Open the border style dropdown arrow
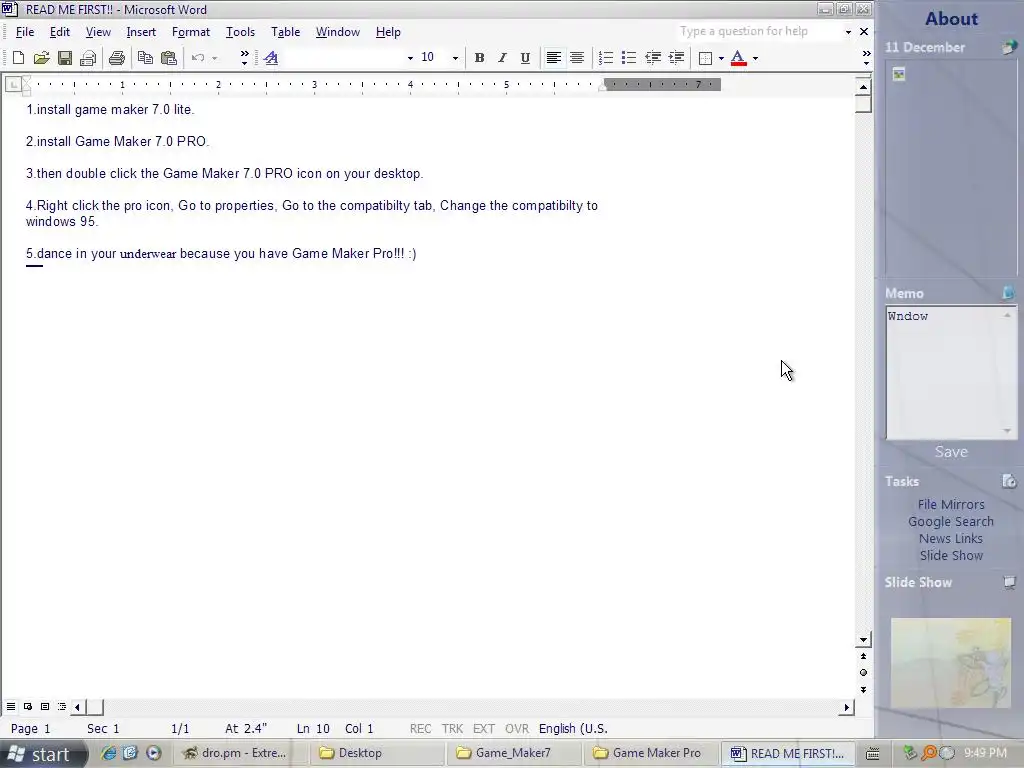Viewport: 1024px width, 768px height. (721, 58)
